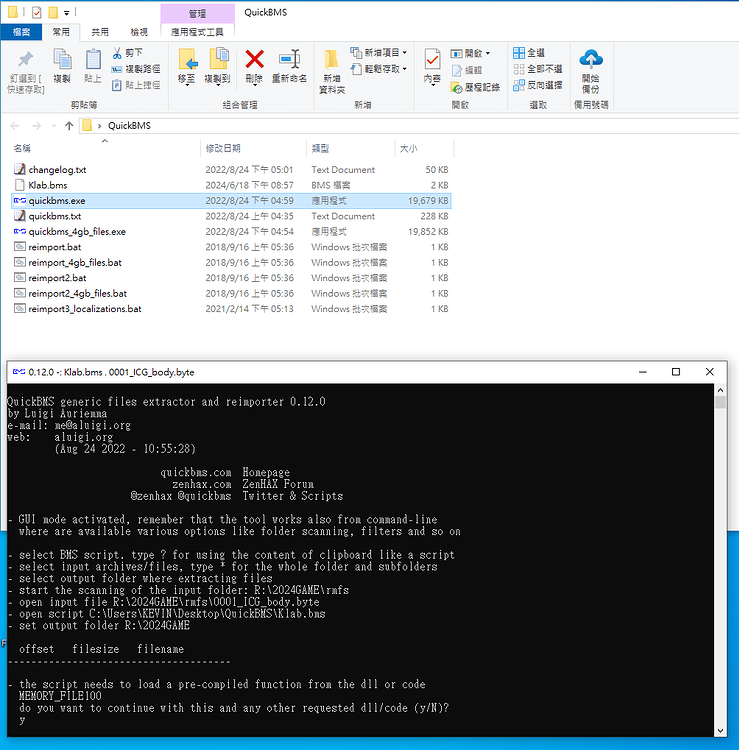This screenshot has width=739, height=750.
Task: Click the Paste shortcut option
Action: tap(136, 85)
